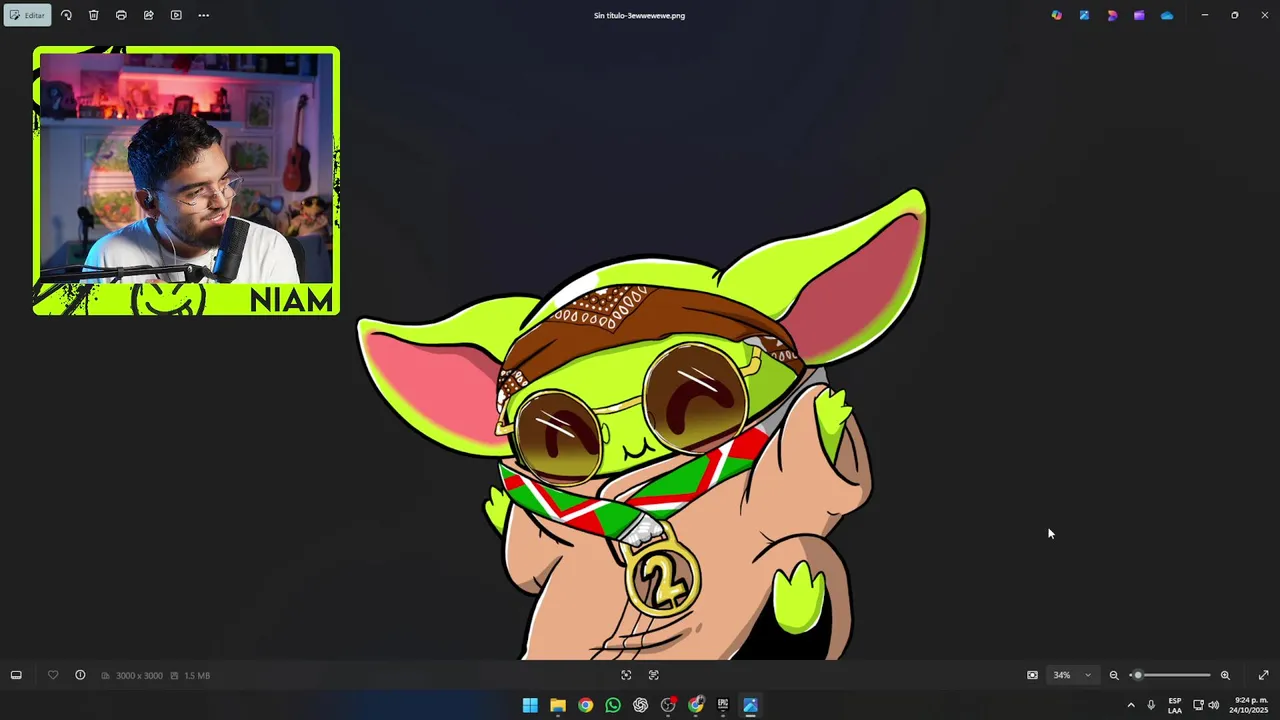Viewport: 1280px width, 720px height.
Task: Click the Sin título-3ewwewewe.png file title
Action: (640, 15)
